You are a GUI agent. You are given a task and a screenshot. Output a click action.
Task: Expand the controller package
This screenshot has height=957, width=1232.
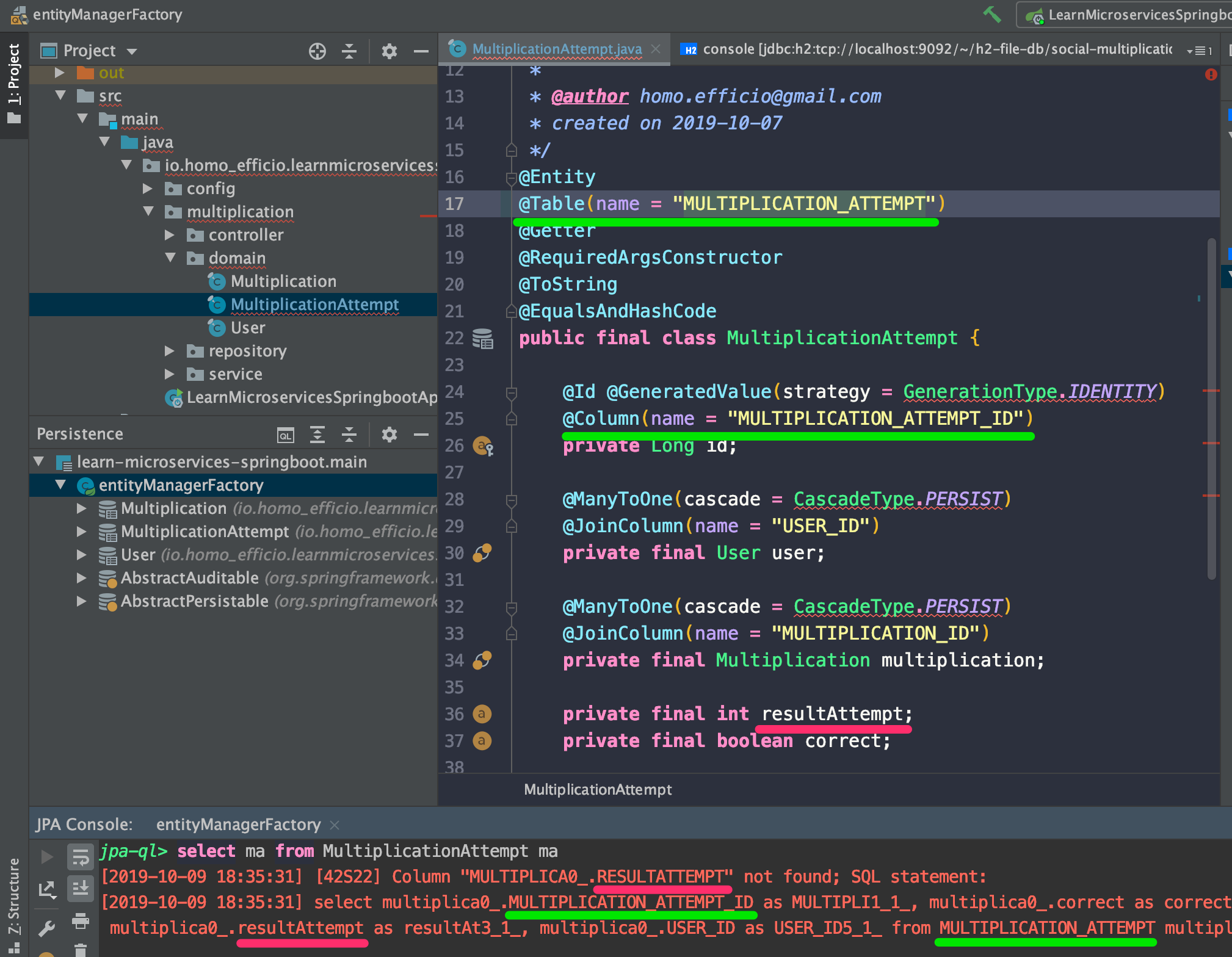point(170,235)
